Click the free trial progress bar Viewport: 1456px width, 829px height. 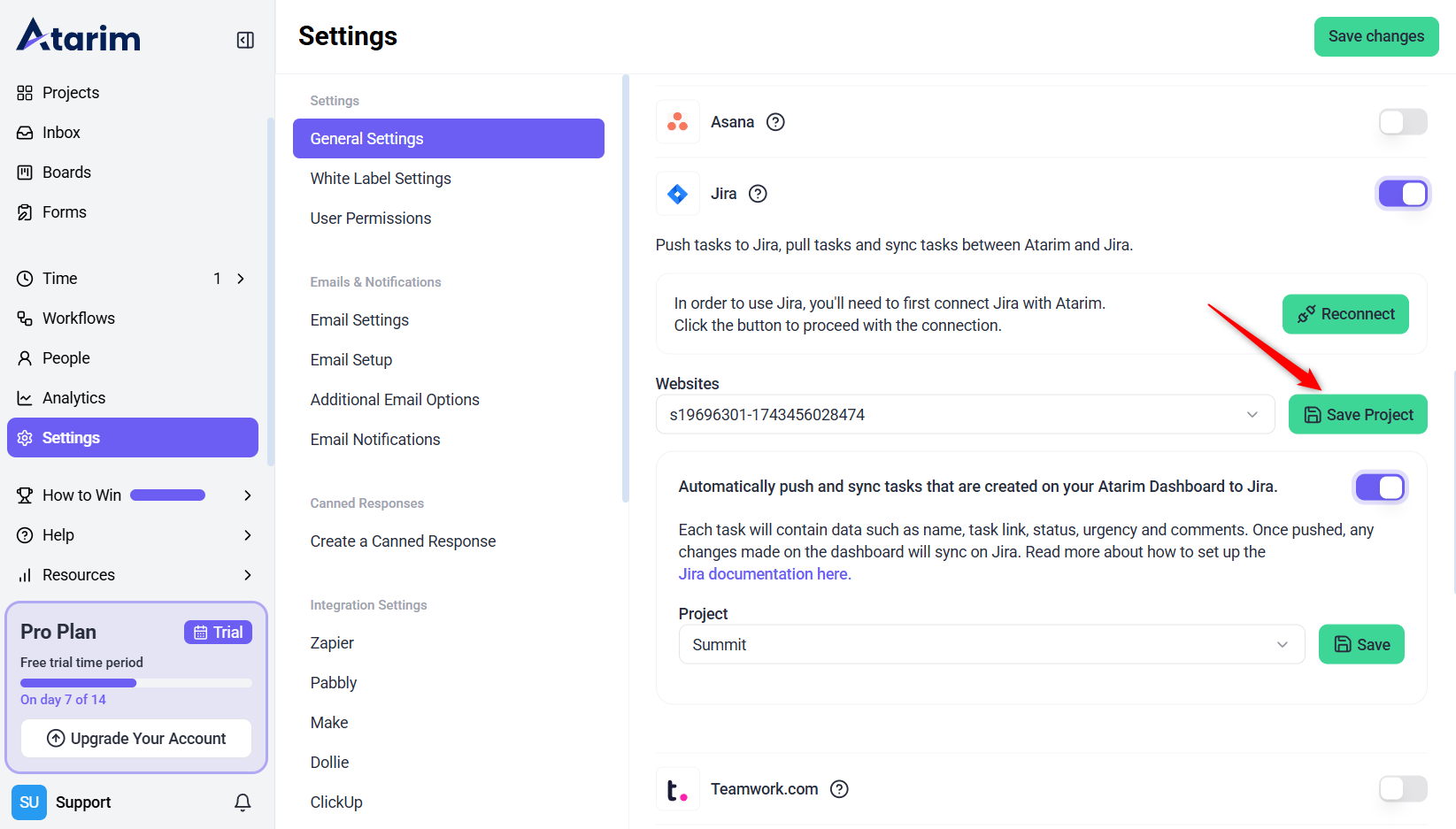tap(135, 683)
